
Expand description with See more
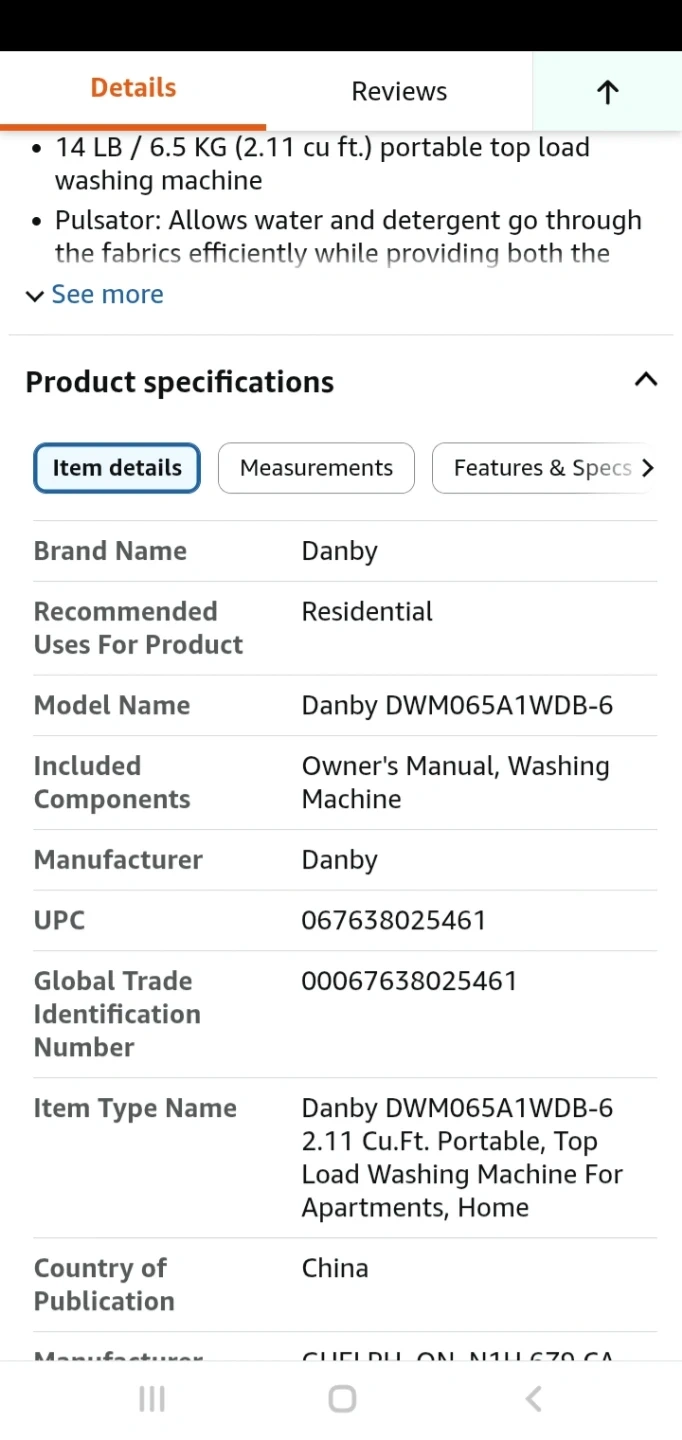pos(107,294)
